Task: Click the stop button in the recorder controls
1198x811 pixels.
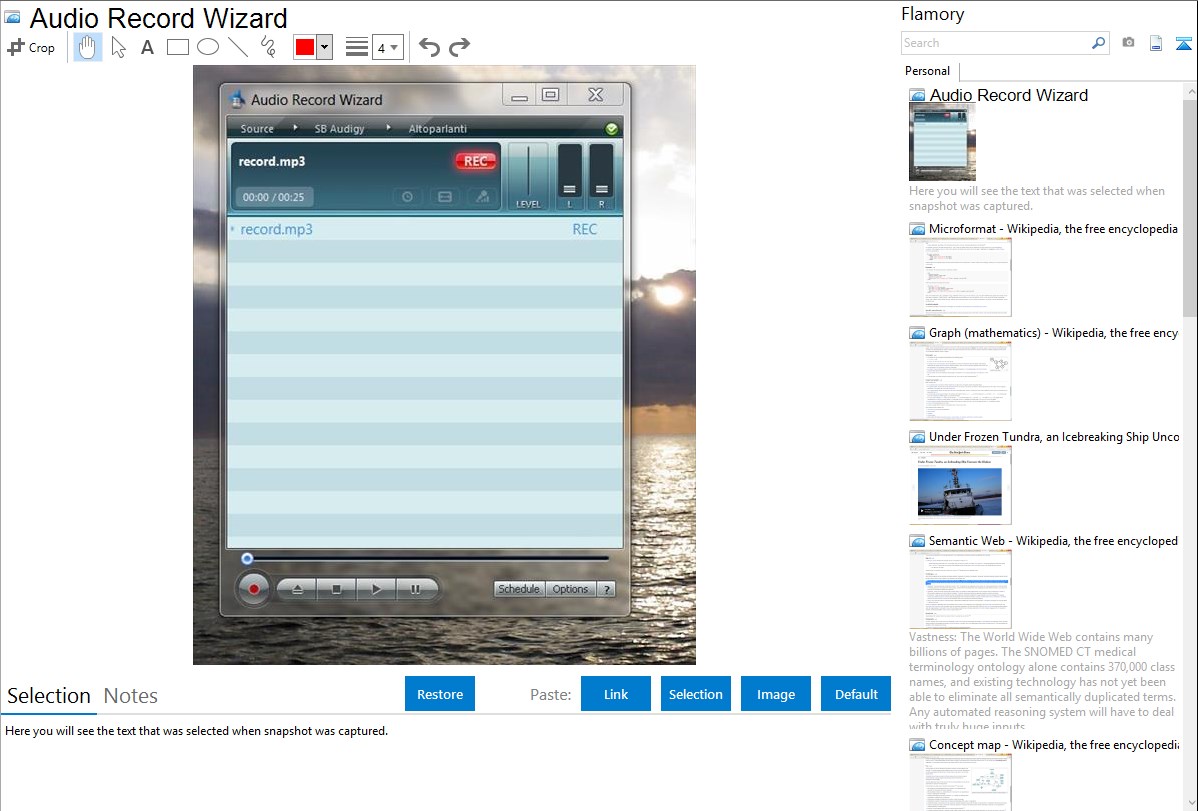Action: [336, 589]
